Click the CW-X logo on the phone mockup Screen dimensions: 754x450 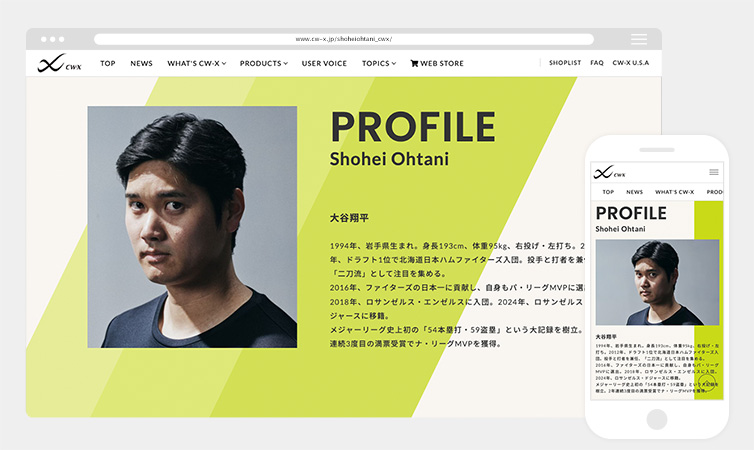pyautogui.click(x=609, y=172)
